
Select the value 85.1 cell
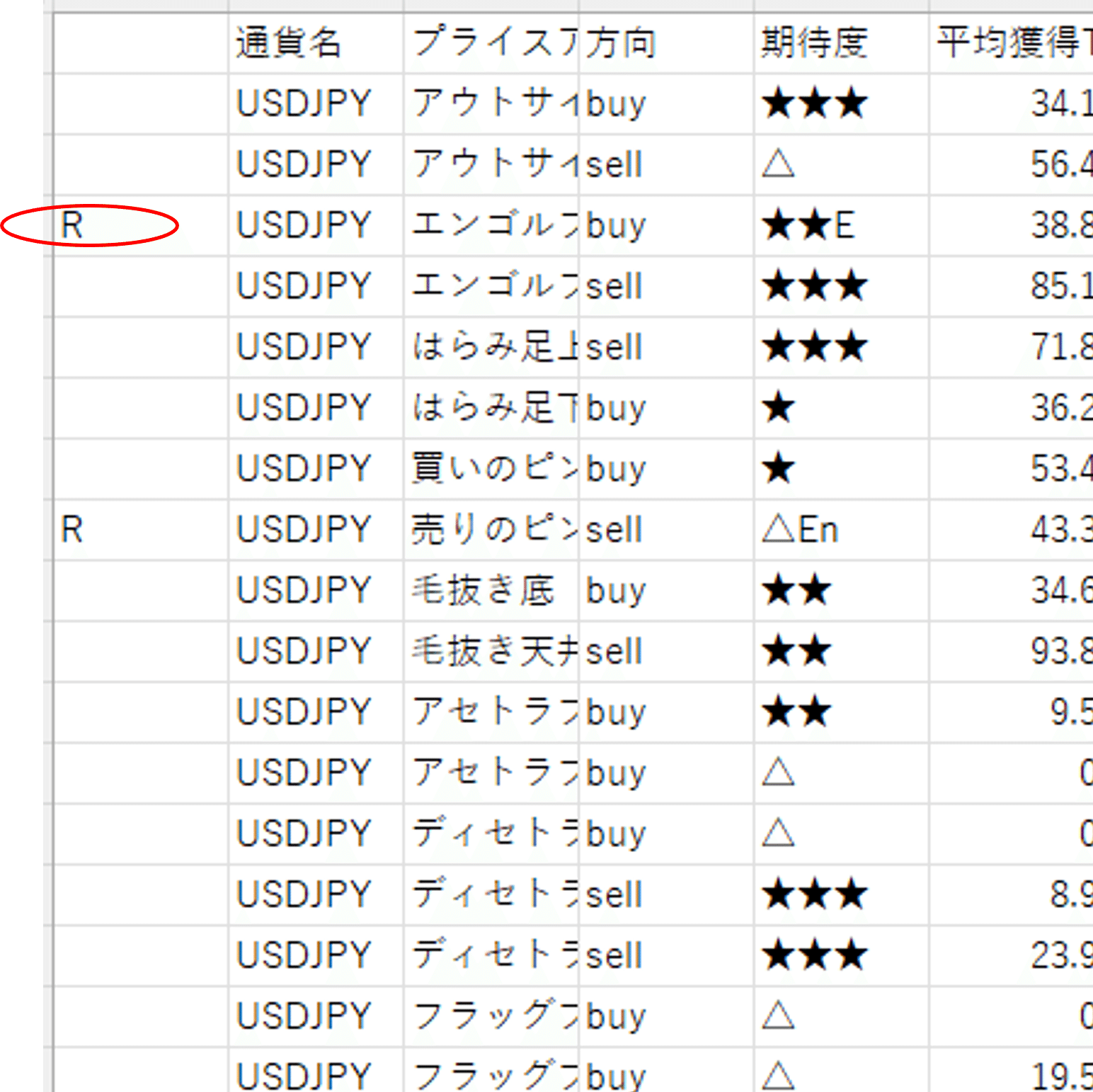click(1012, 287)
